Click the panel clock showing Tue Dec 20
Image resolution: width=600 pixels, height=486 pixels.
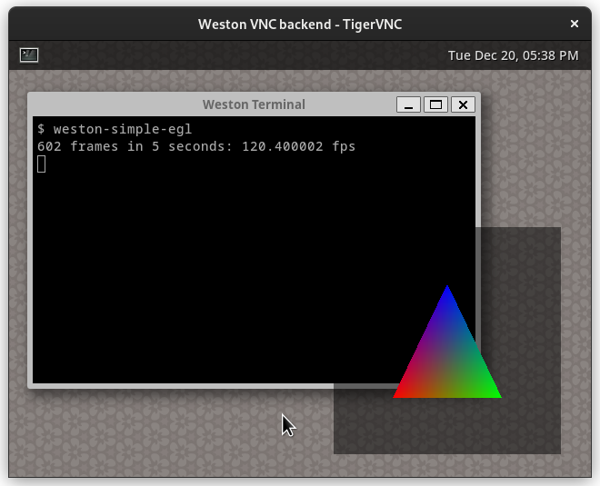tap(513, 55)
